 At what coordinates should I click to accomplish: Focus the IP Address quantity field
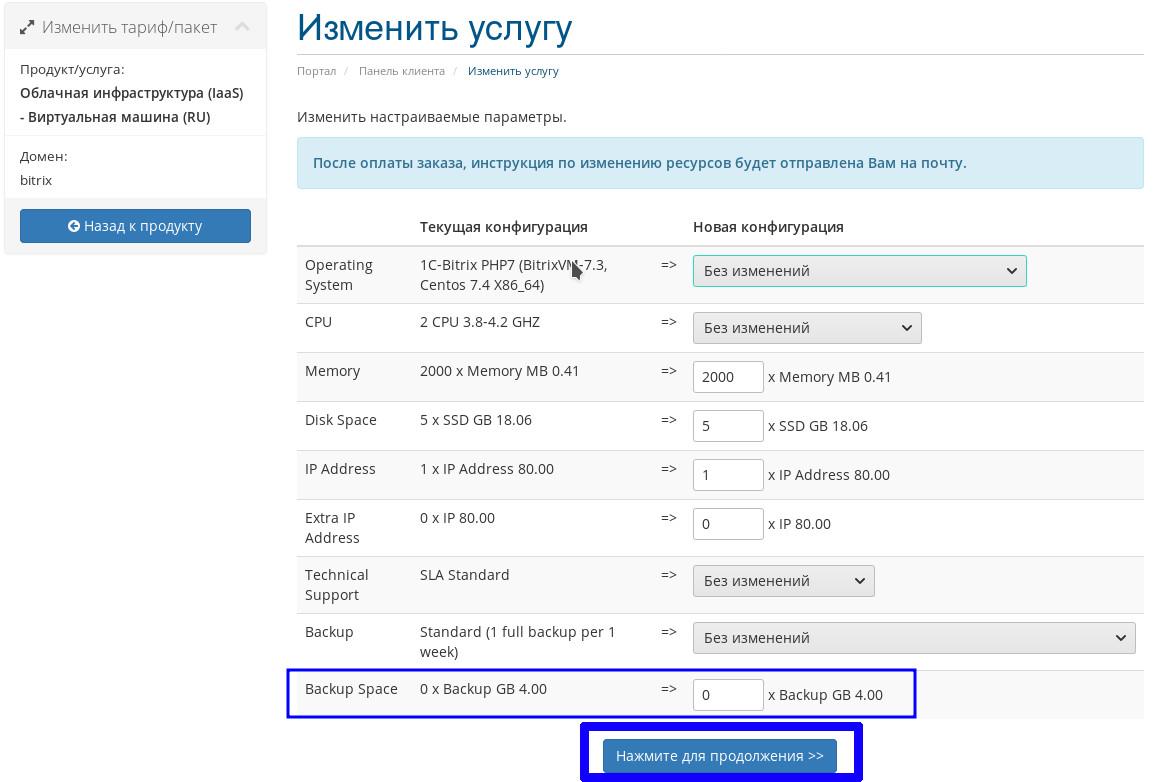coord(728,474)
